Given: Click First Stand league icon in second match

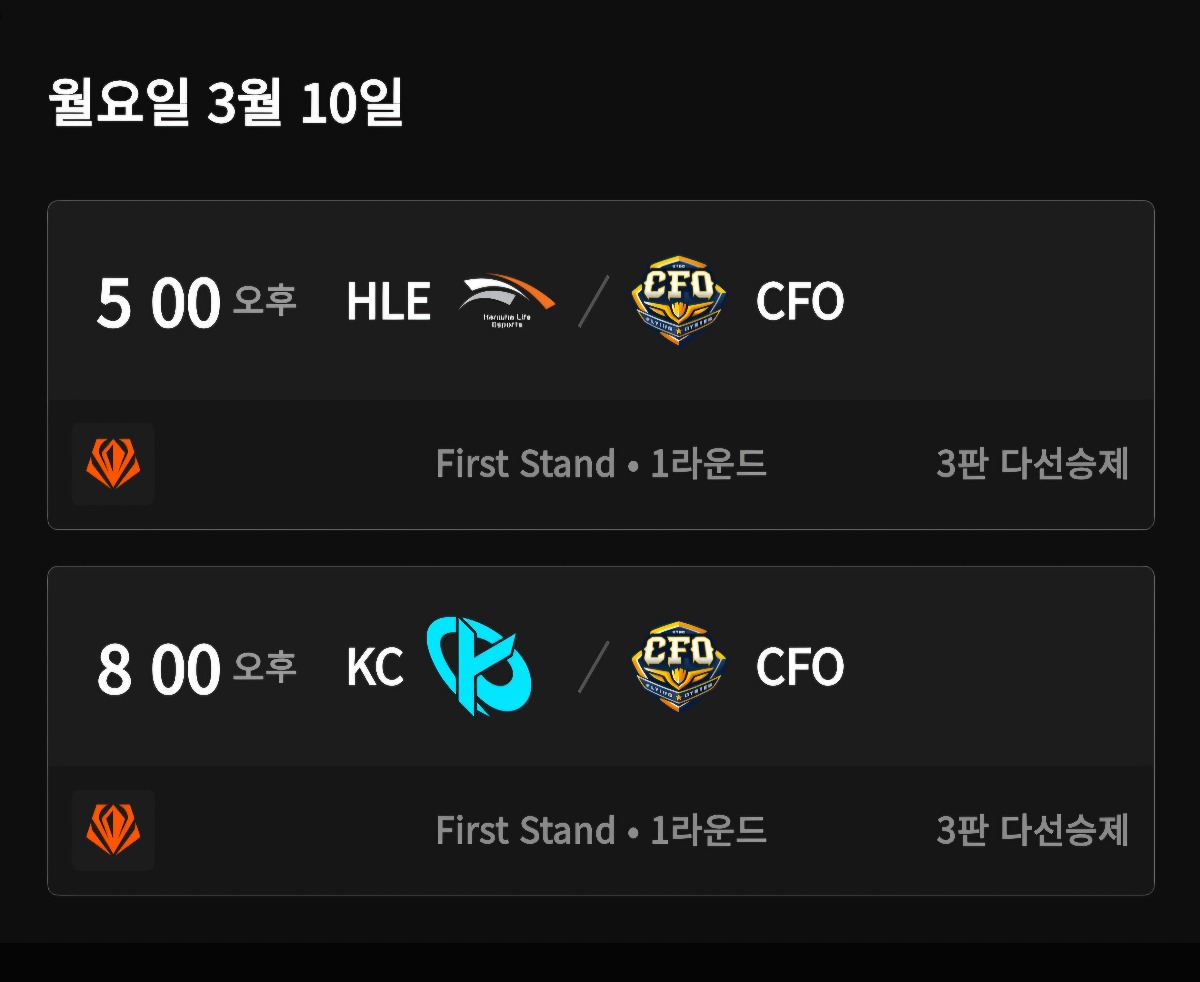Looking at the screenshot, I should (113, 830).
